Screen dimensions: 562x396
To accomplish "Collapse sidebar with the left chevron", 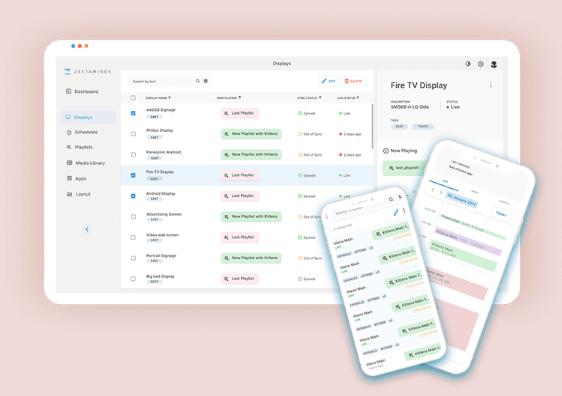I will pyautogui.click(x=87, y=229).
